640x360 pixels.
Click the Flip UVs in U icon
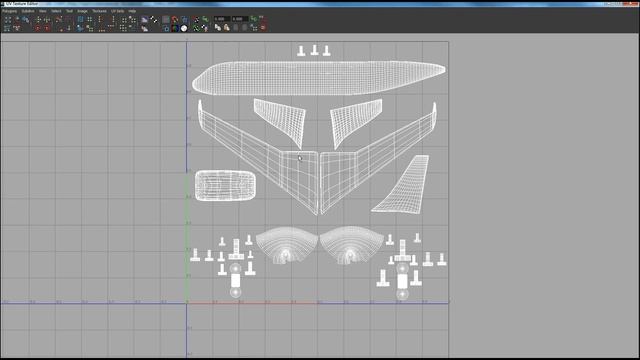38,19
